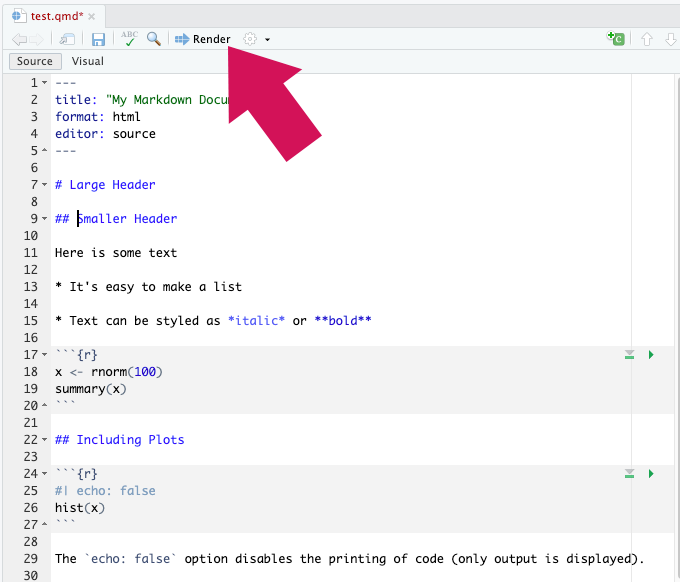Collapse the code chunk at line 17
Screen dimensions: 680x582
(x=45, y=355)
